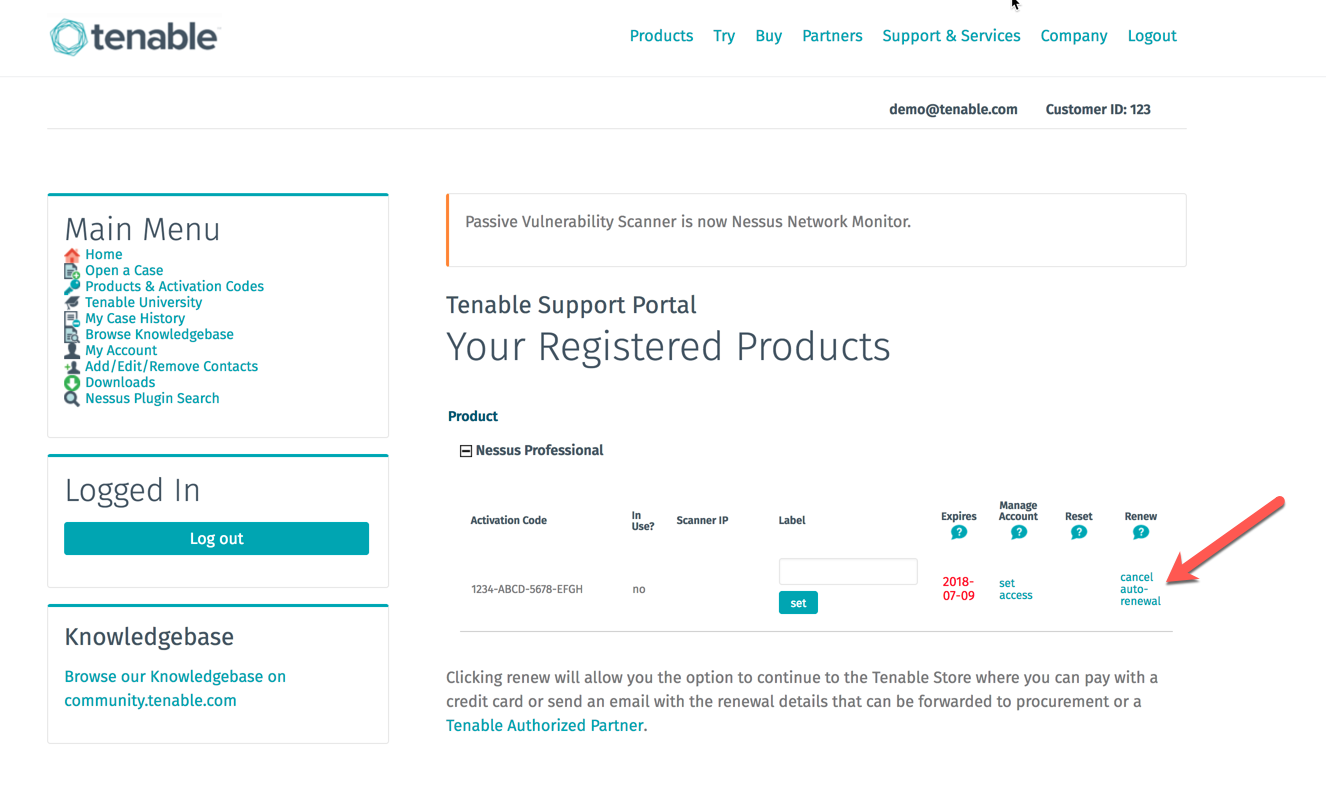Click the help icon under Reset column
The width and height of the screenshot is (1326, 789).
(x=1079, y=532)
